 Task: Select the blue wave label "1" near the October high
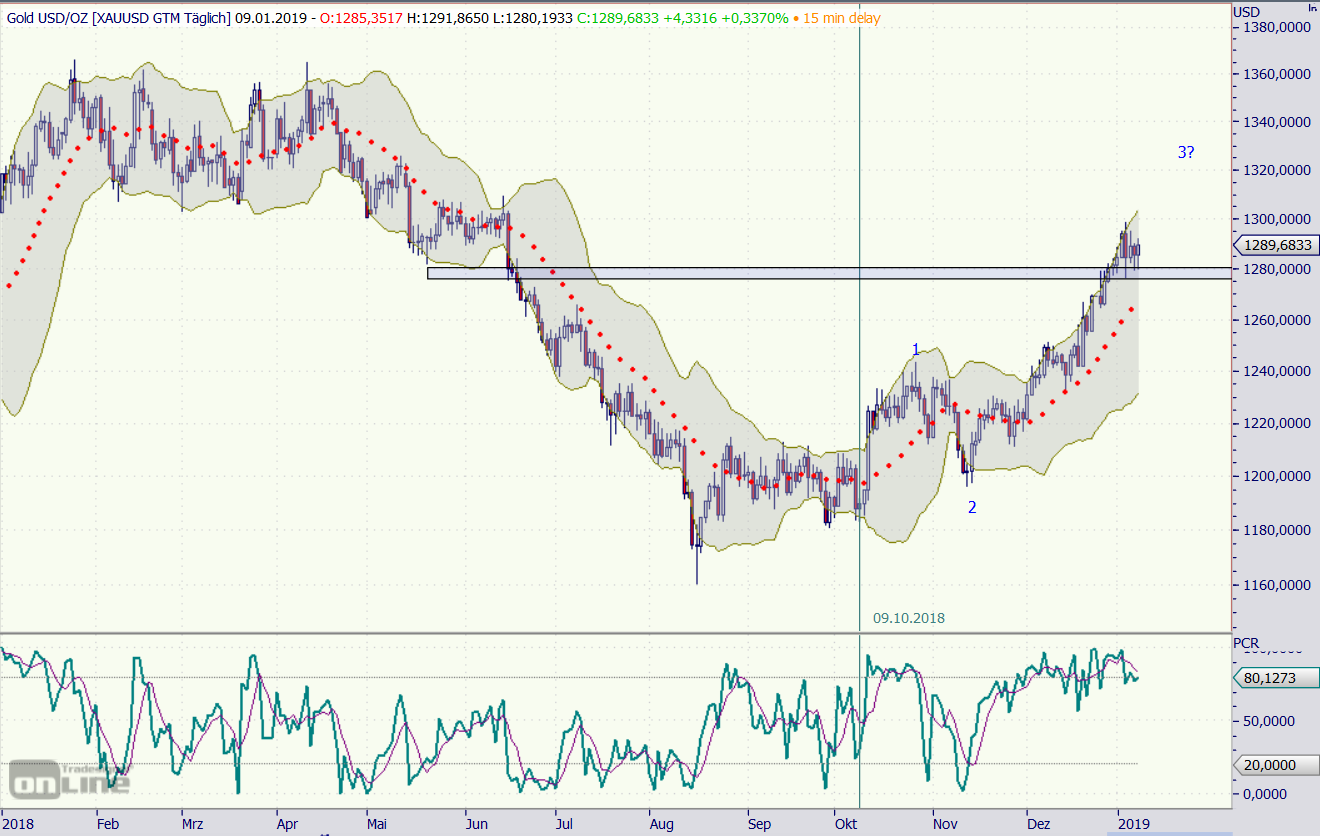click(x=915, y=349)
